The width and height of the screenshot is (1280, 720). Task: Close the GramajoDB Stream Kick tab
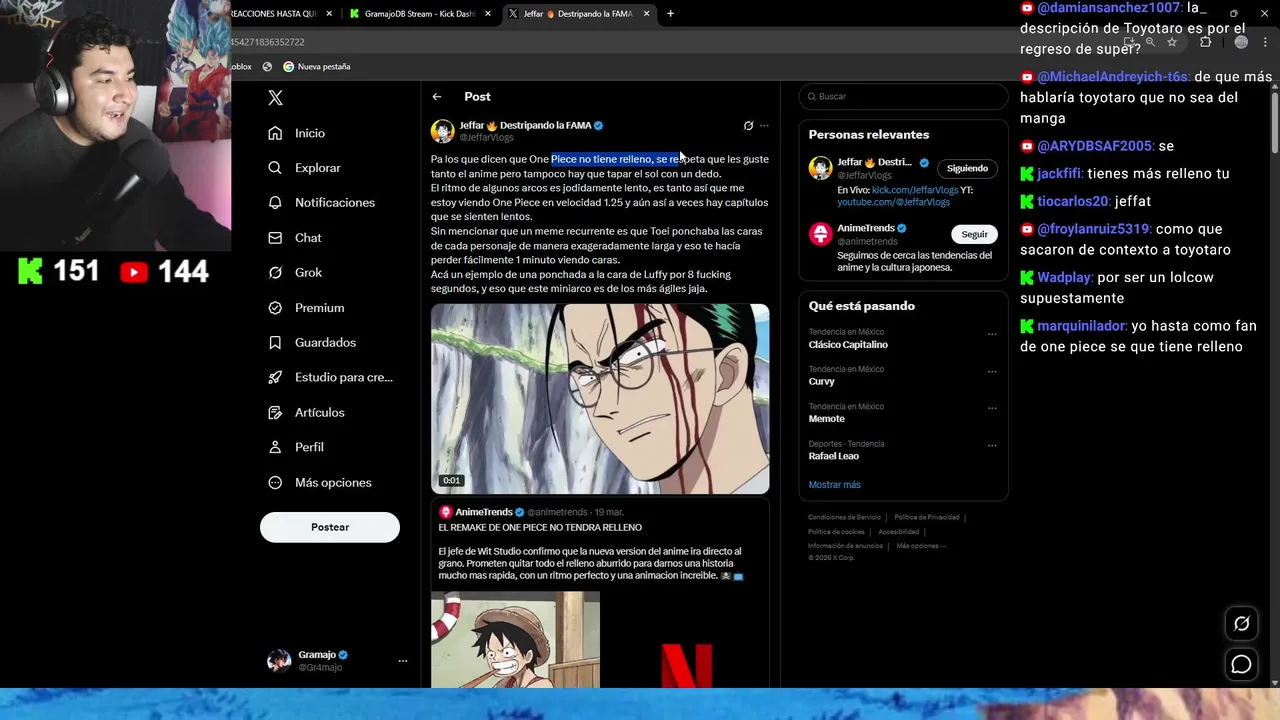(x=488, y=14)
